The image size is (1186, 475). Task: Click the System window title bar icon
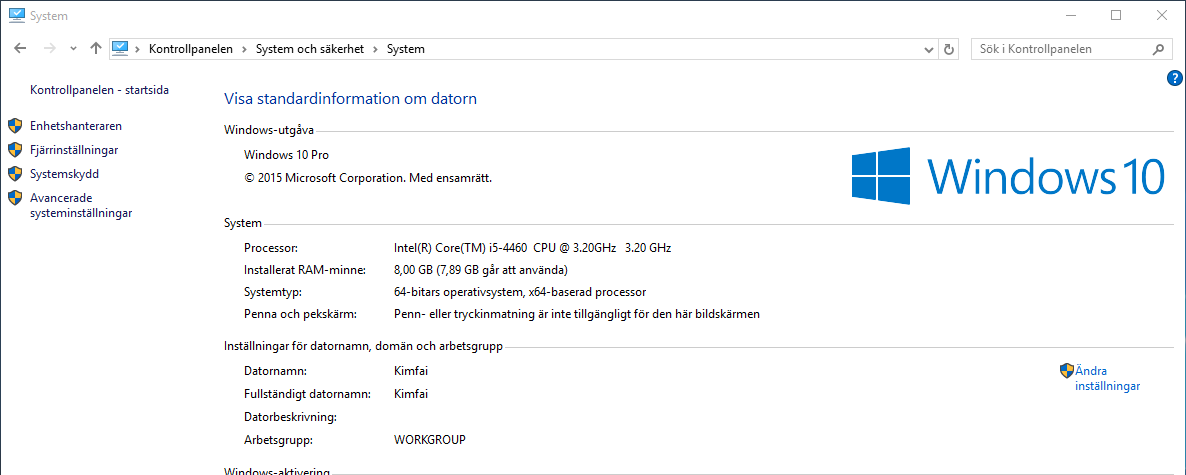[16, 14]
